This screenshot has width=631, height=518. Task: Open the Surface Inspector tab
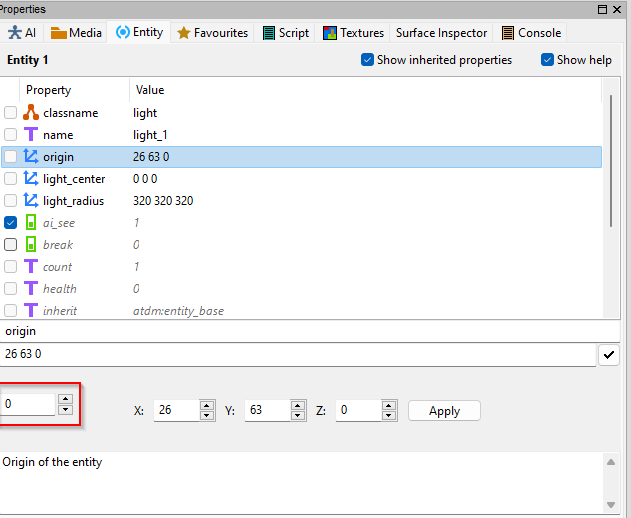[442, 33]
